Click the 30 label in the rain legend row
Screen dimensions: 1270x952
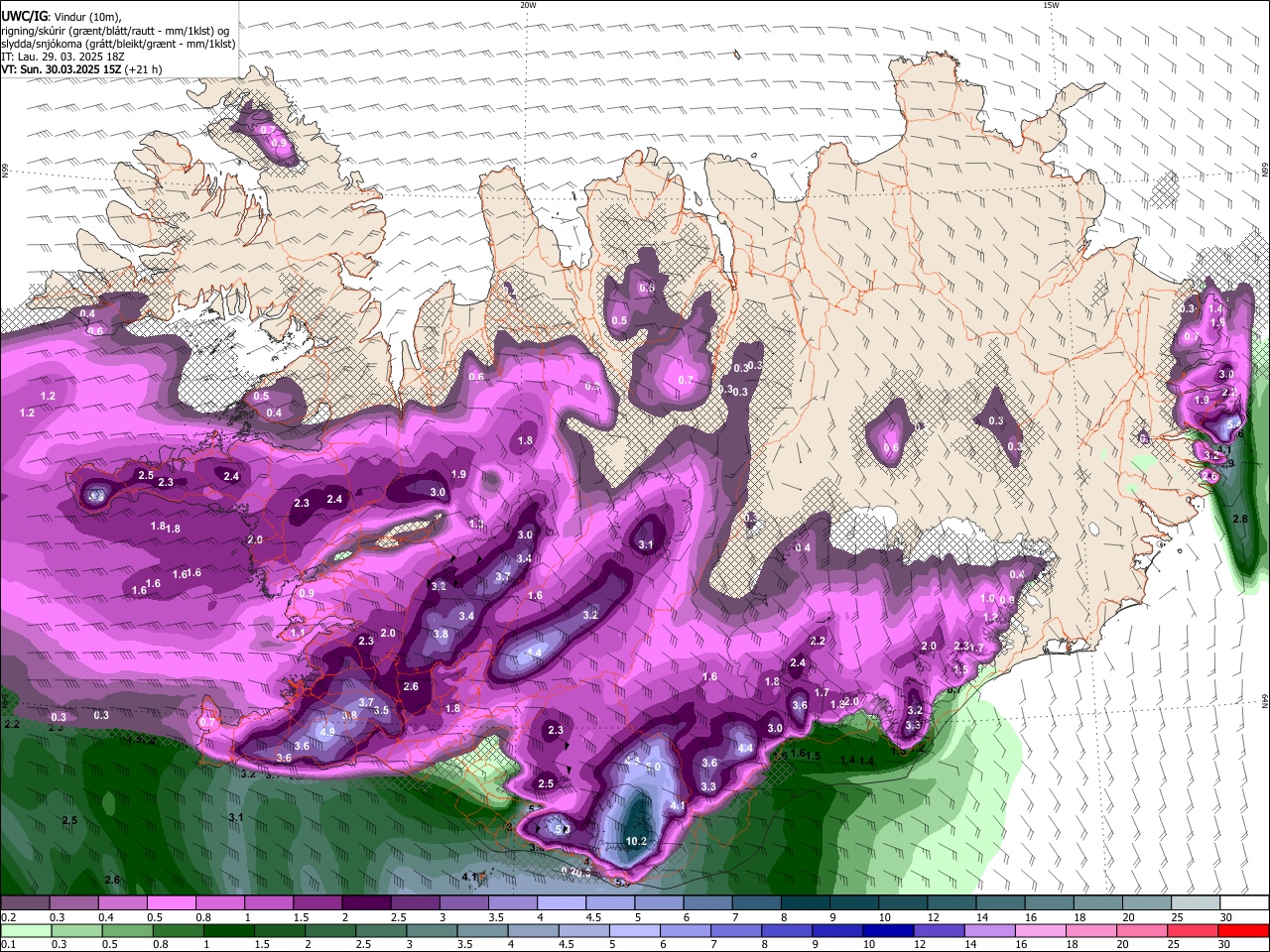[x=1224, y=944]
